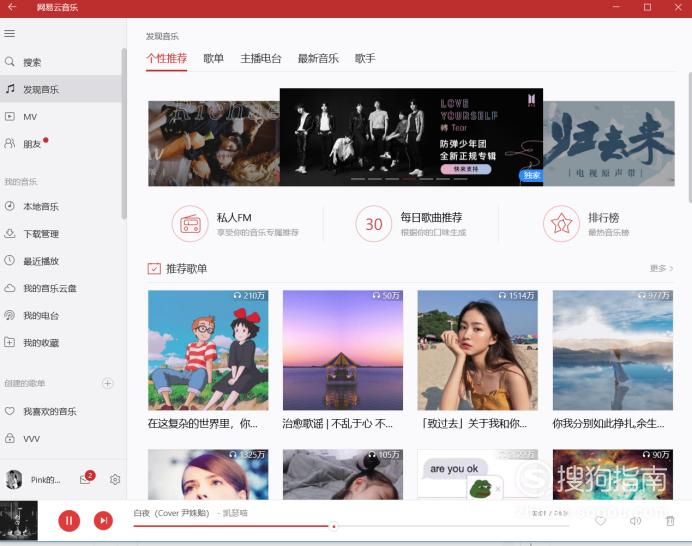Go back with the title bar arrow
The width and height of the screenshot is (692, 546).
(x=12, y=7)
